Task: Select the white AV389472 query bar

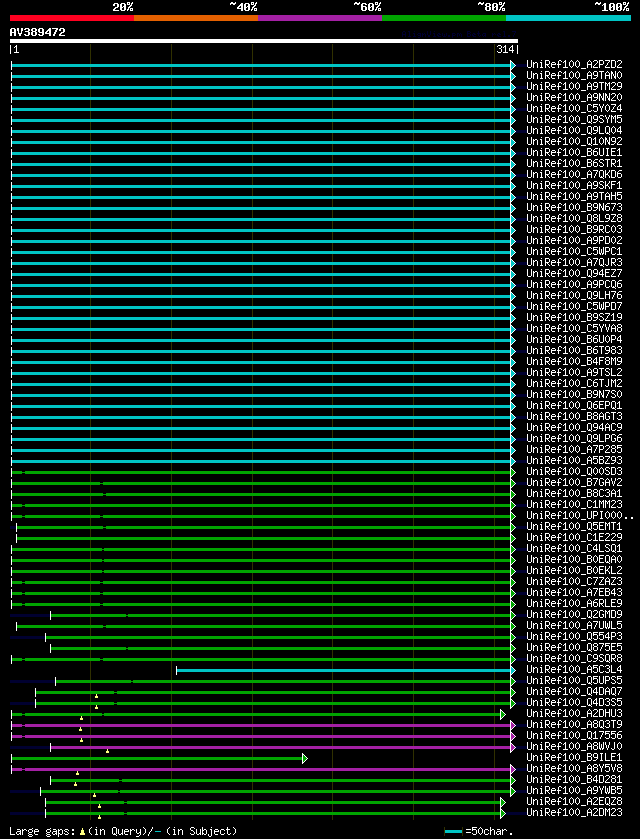Action: [x=264, y=41]
